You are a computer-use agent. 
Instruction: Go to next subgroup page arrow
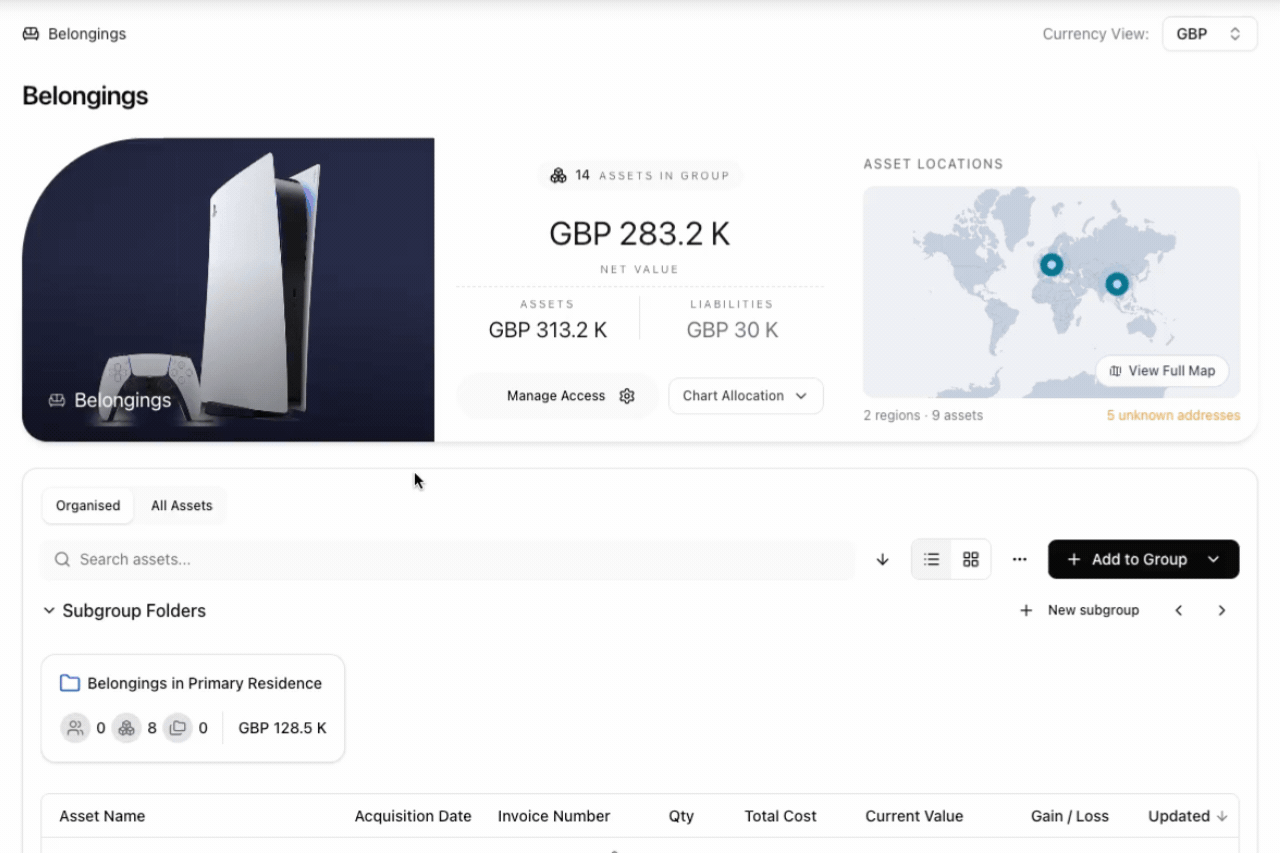pyautogui.click(x=1221, y=610)
